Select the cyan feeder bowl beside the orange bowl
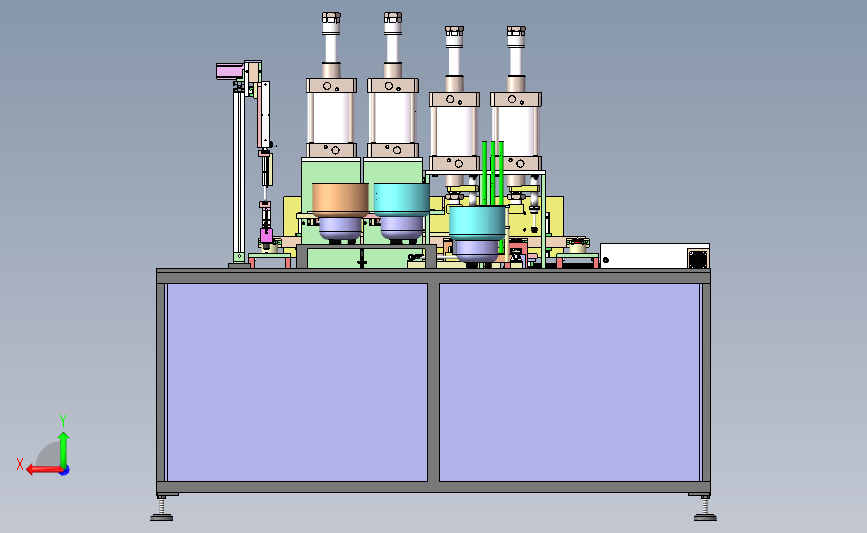 click(401, 200)
